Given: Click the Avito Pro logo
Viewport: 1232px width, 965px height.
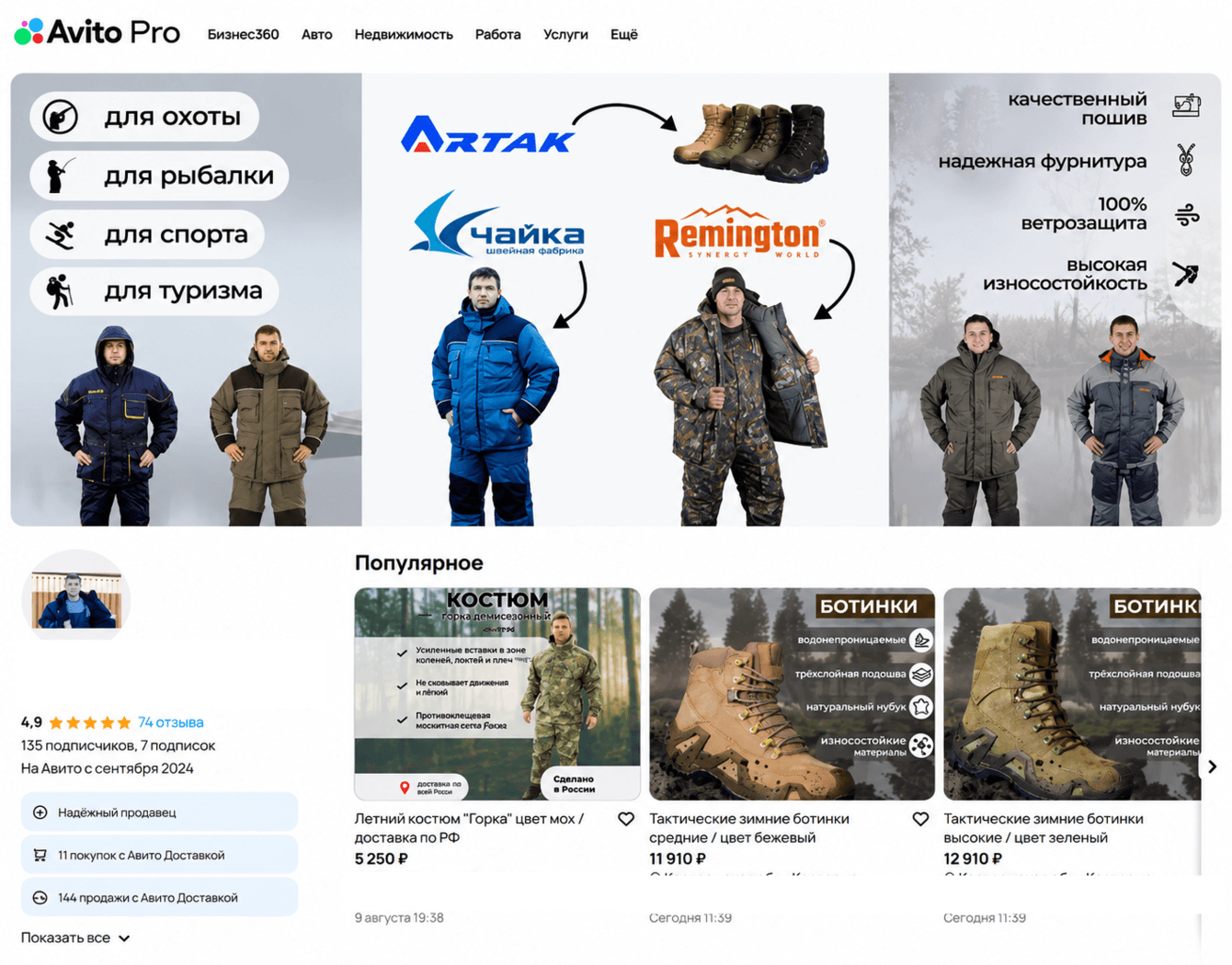Looking at the screenshot, I should click(x=97, y=32).
